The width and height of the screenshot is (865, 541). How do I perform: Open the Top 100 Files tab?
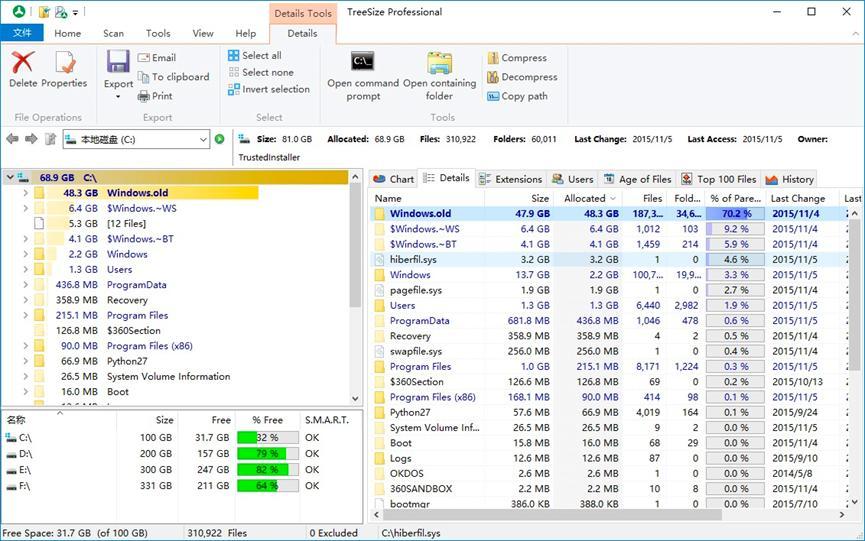(x=718, y=179)
